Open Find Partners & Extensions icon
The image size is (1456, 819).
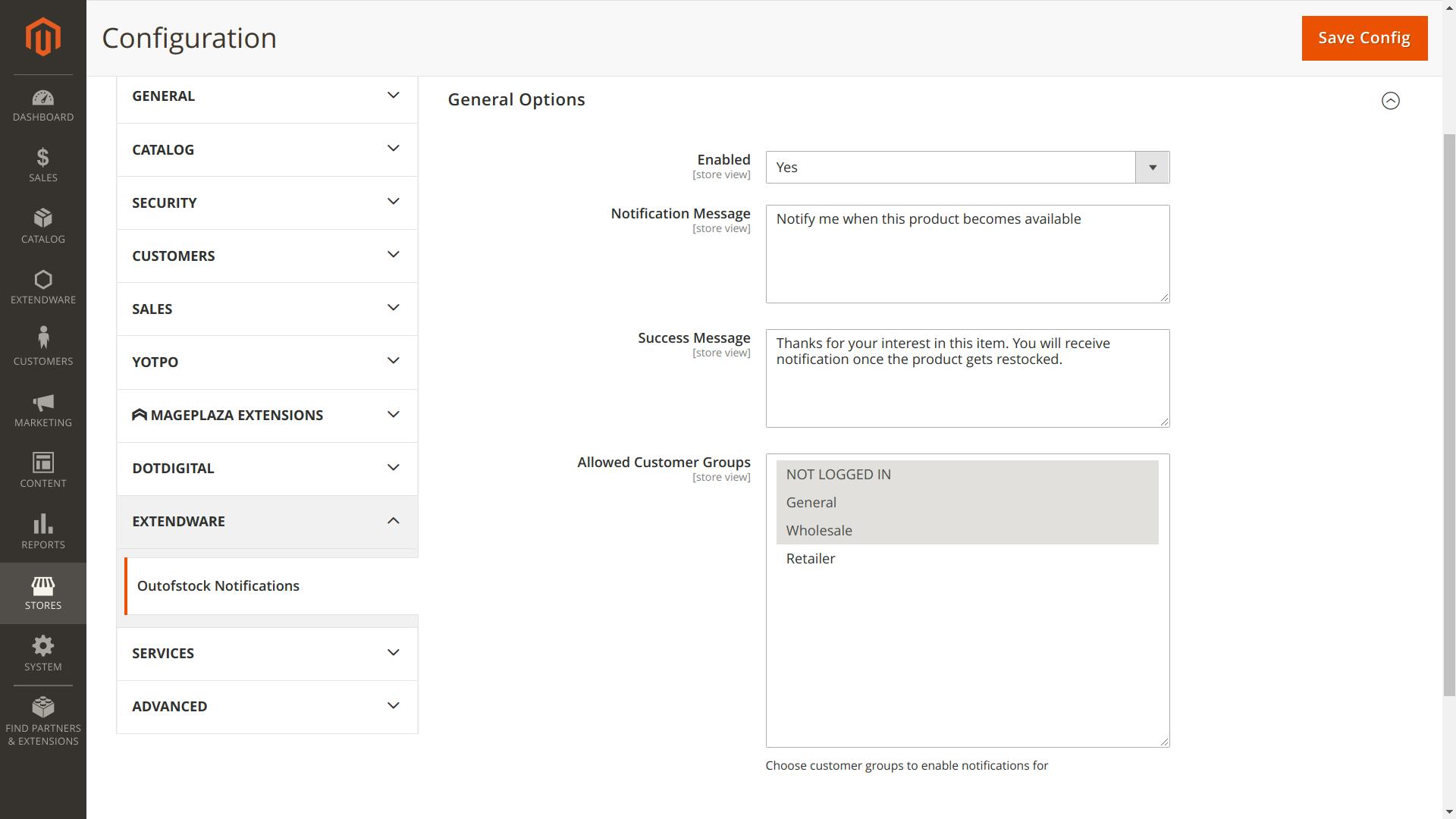pos(42,721)
